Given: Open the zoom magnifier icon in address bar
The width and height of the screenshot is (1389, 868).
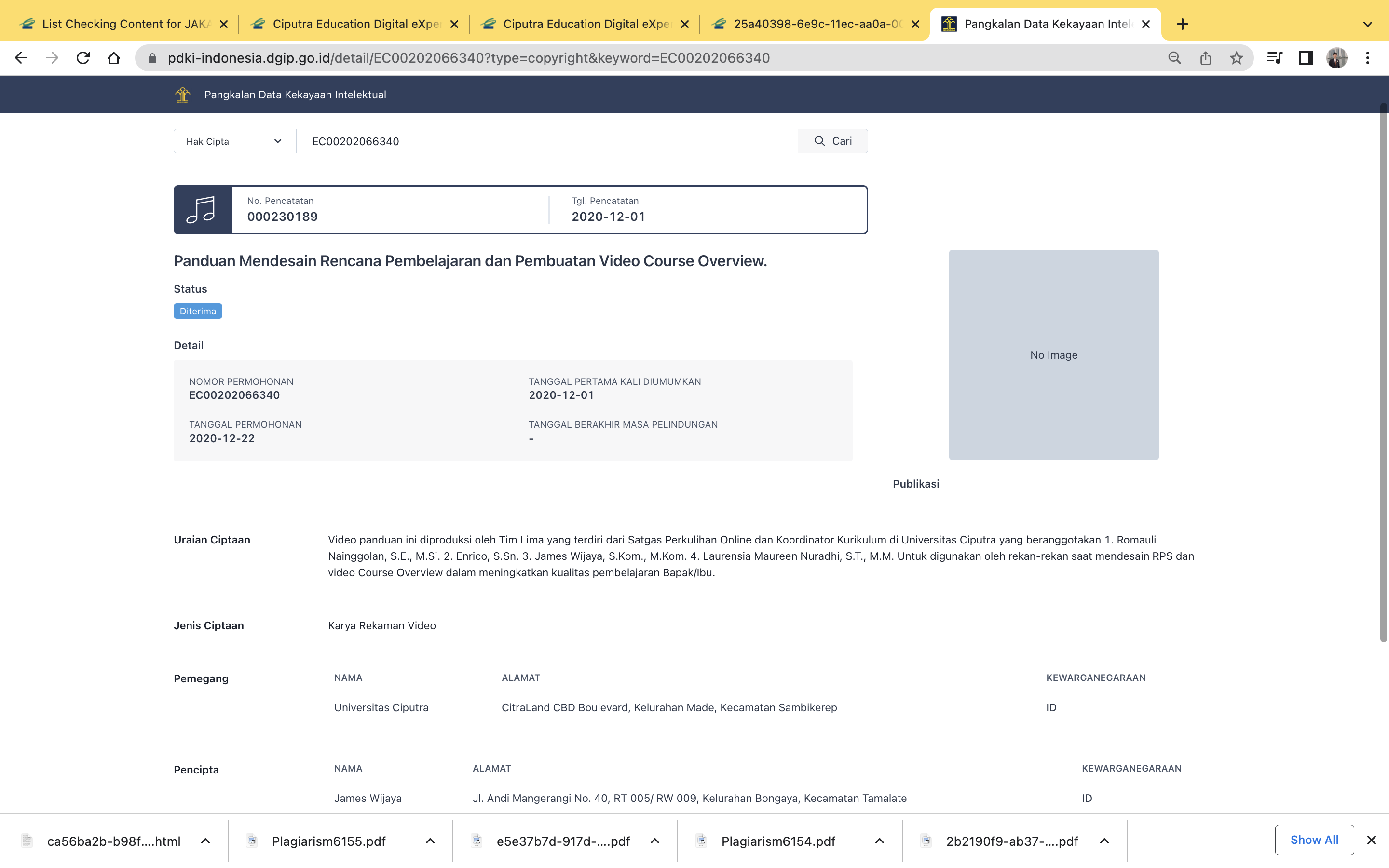Looking at the screenshot, I should (x=1174, y=58).
